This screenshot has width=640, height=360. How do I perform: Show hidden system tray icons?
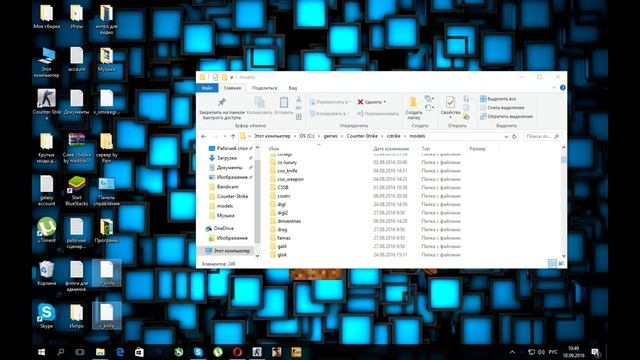512,352
